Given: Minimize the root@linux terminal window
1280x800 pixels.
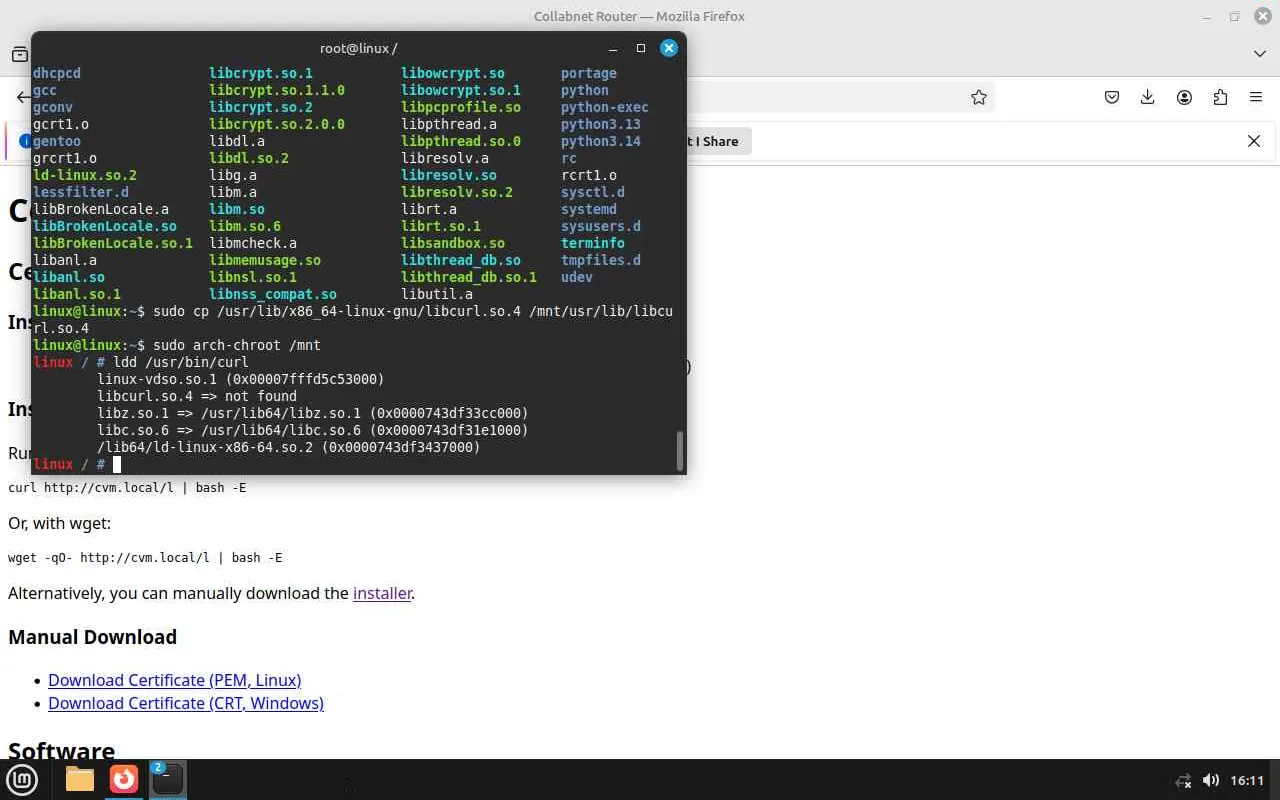Looking at the screenshot, I should [613, 47].
